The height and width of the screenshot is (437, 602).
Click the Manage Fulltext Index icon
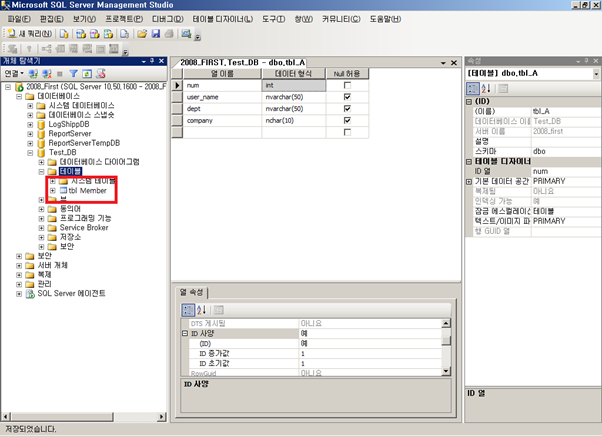(74, 49)
